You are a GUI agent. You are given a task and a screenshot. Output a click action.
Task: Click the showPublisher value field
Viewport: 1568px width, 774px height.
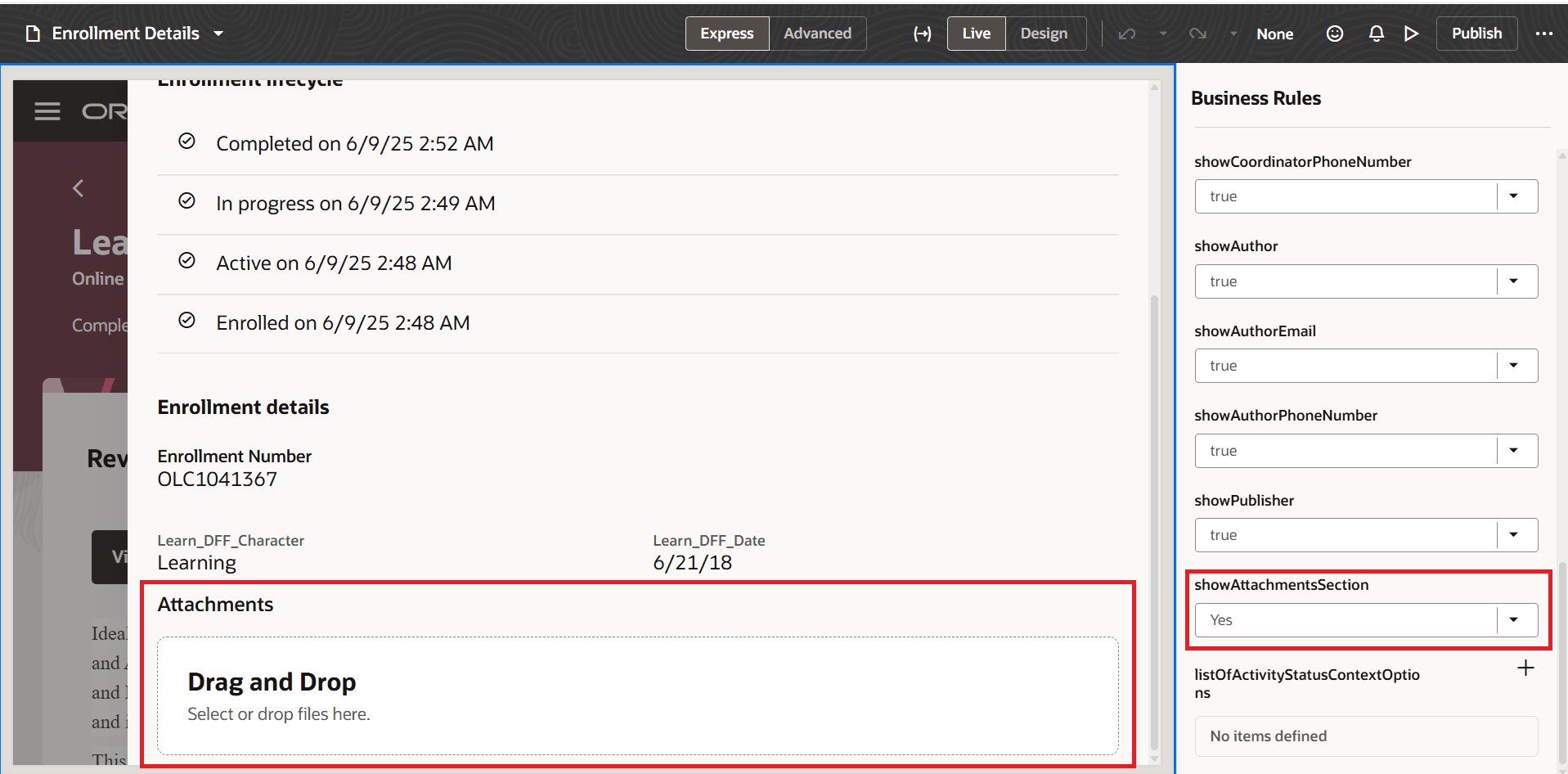point(1346,535)
